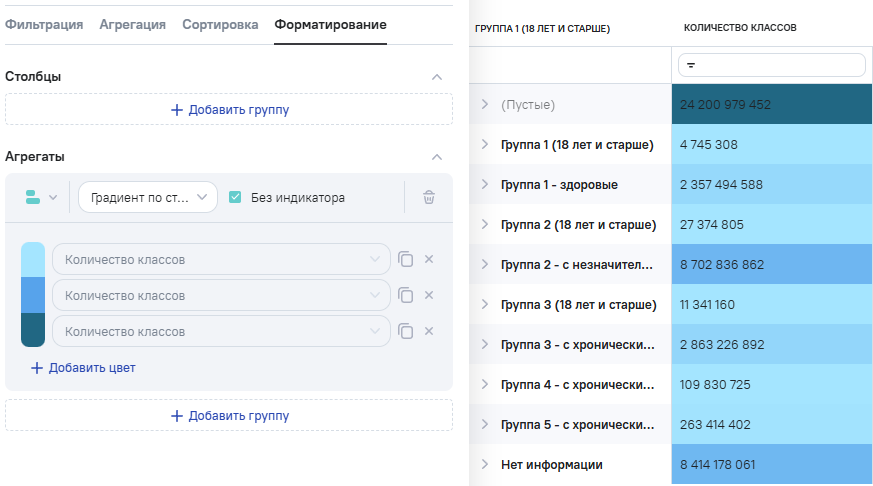This screenshot has height=486, width=873.
Task: Click 'Добавить группу' under Столбцы
Action: coord(229,110)
